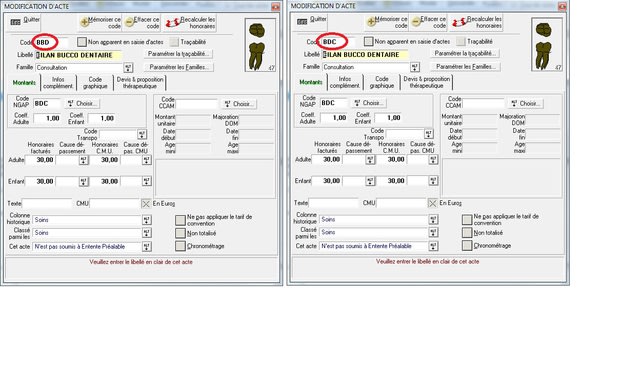Image resolution: width=640 pixels, height=386 pixels.
Task: Click the Libellé field in right dialog
Action: (x=365, y=54)
